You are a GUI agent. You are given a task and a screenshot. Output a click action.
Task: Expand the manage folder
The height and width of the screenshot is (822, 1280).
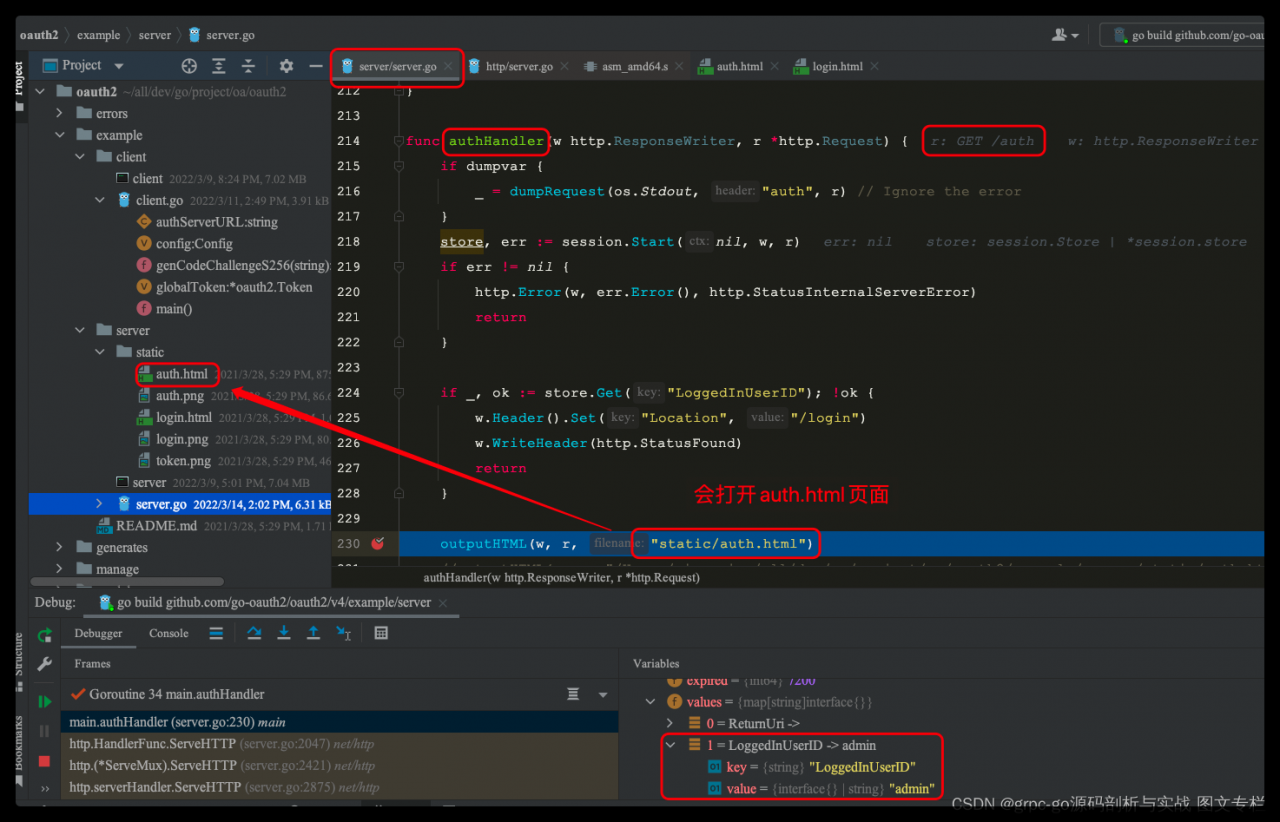coord(60,569)
